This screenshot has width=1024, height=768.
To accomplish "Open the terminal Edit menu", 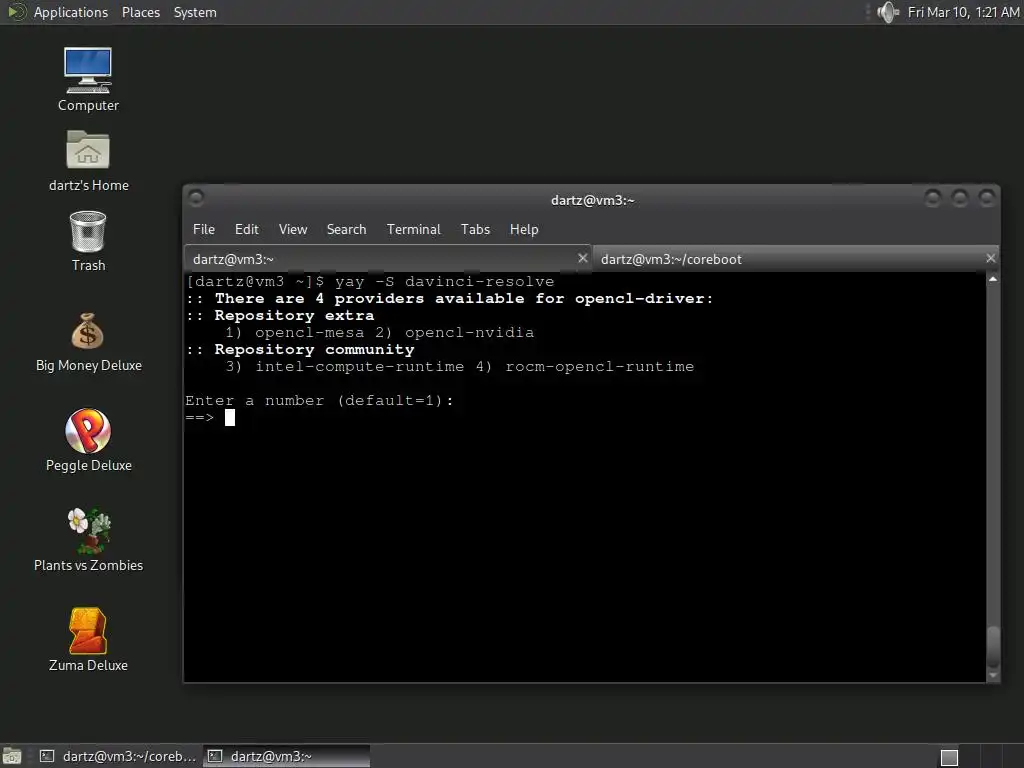I will coord(247,229).
